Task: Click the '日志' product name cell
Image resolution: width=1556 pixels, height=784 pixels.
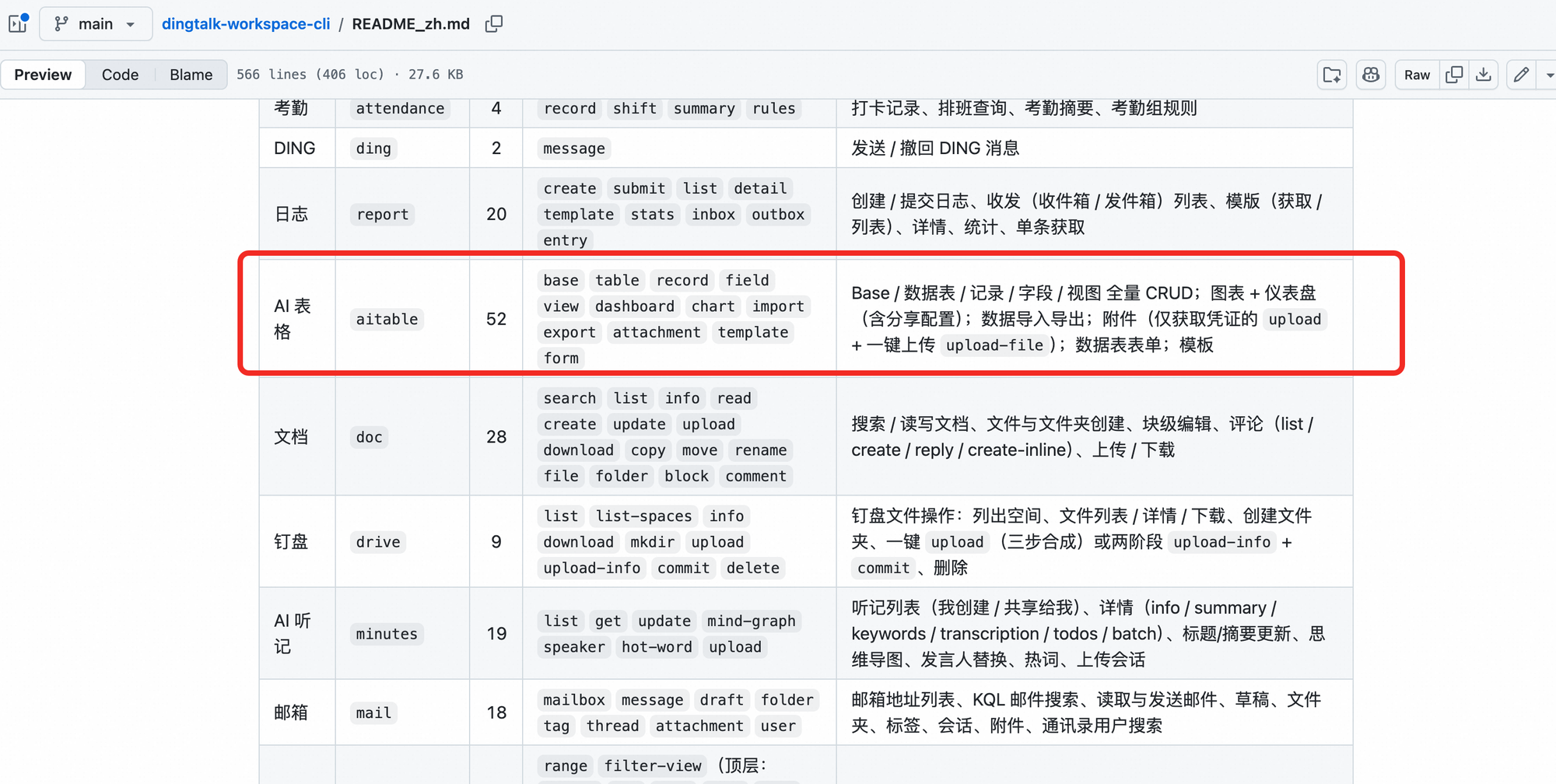Action: (x=291, y=215)
